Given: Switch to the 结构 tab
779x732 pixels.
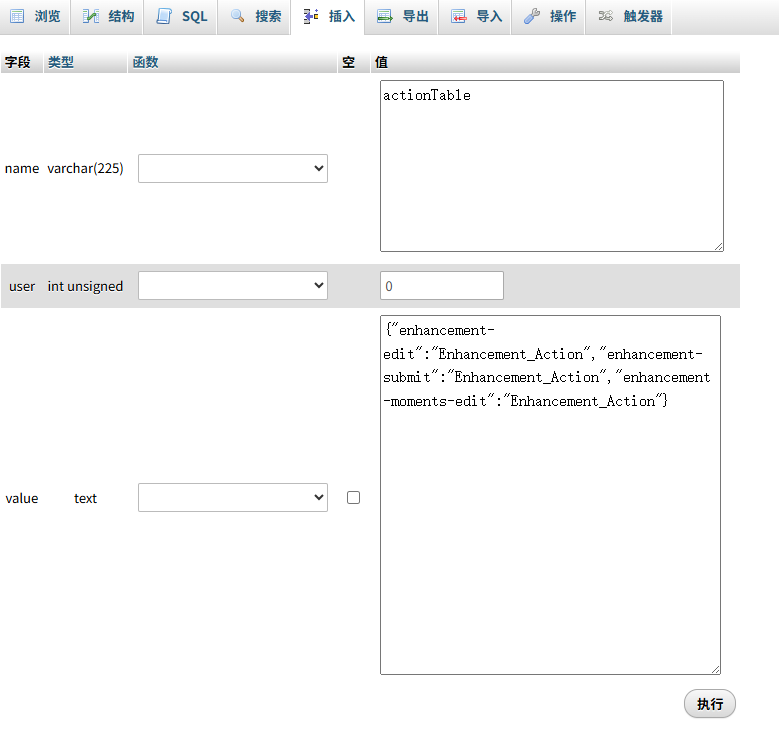Looking at the screenshot, I should [x=121, y=17].
